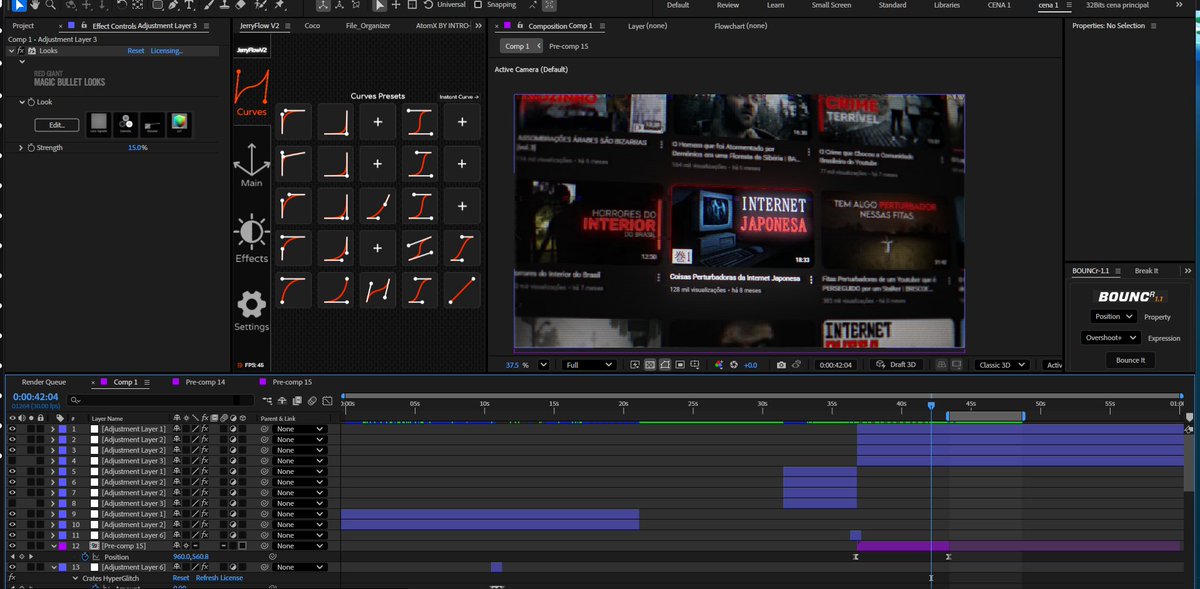
Task: Select the Type tool in the toolbar
Action: pyautogui.click(x=189, y=5)
